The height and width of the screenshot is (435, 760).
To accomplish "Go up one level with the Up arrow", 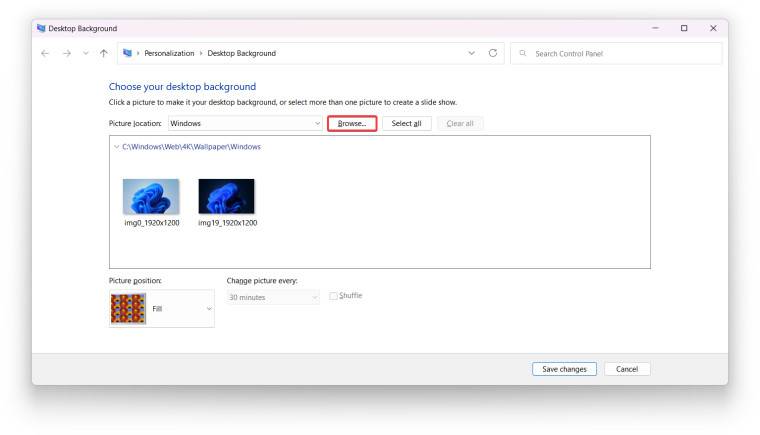I will point(104,53).
